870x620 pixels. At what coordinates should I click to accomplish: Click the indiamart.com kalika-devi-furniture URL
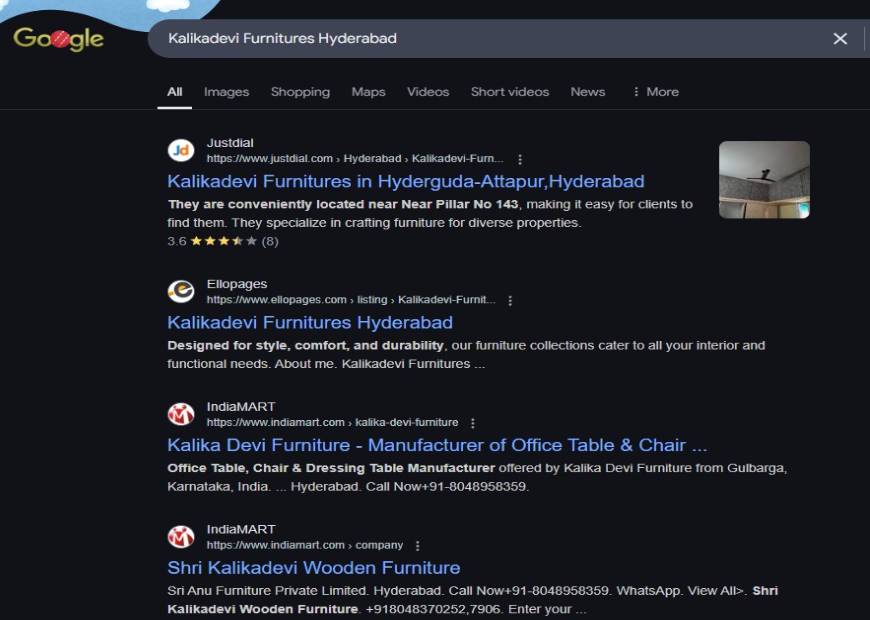[x=332, y=422]
